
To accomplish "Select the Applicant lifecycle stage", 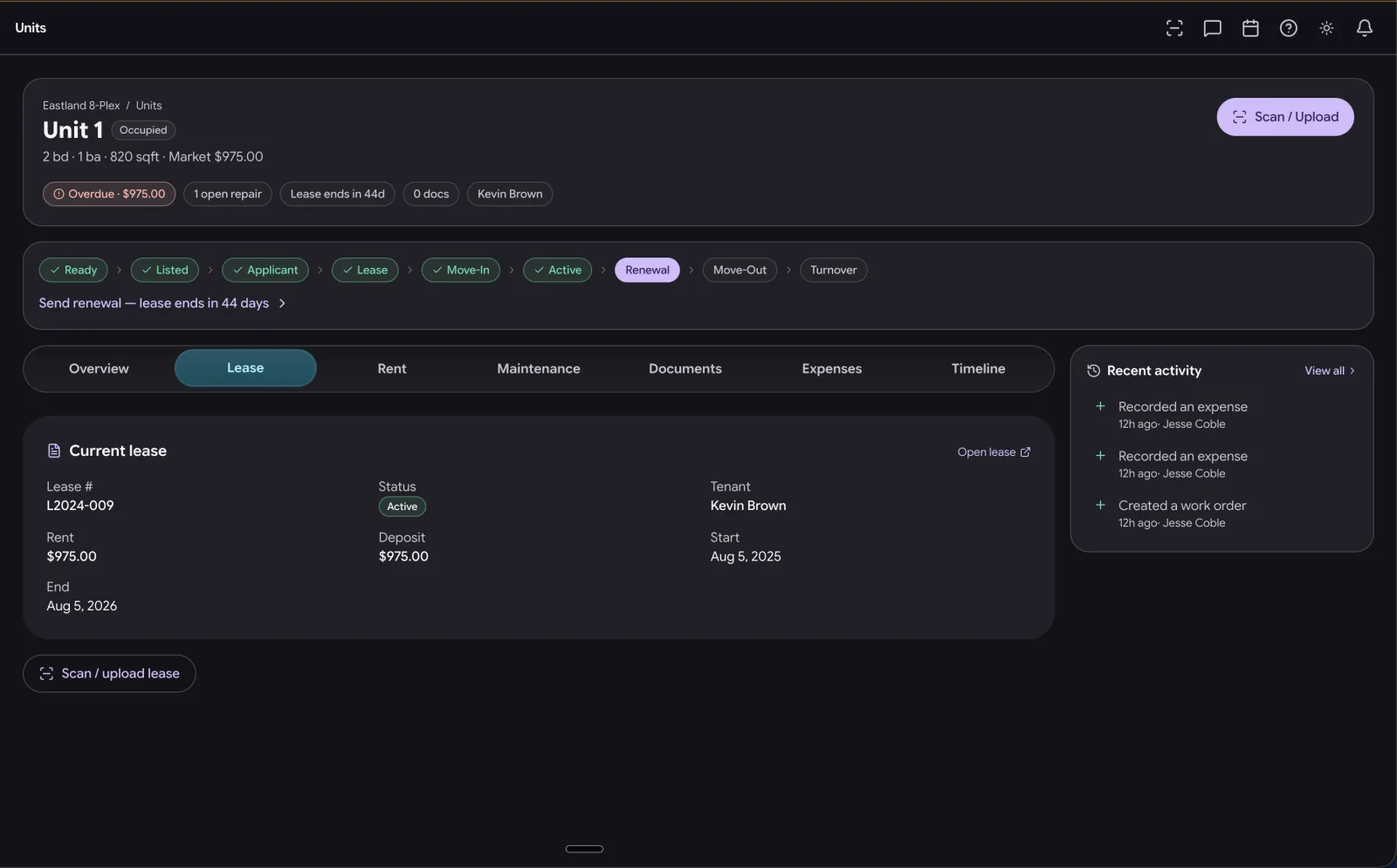I will [265, 270].
